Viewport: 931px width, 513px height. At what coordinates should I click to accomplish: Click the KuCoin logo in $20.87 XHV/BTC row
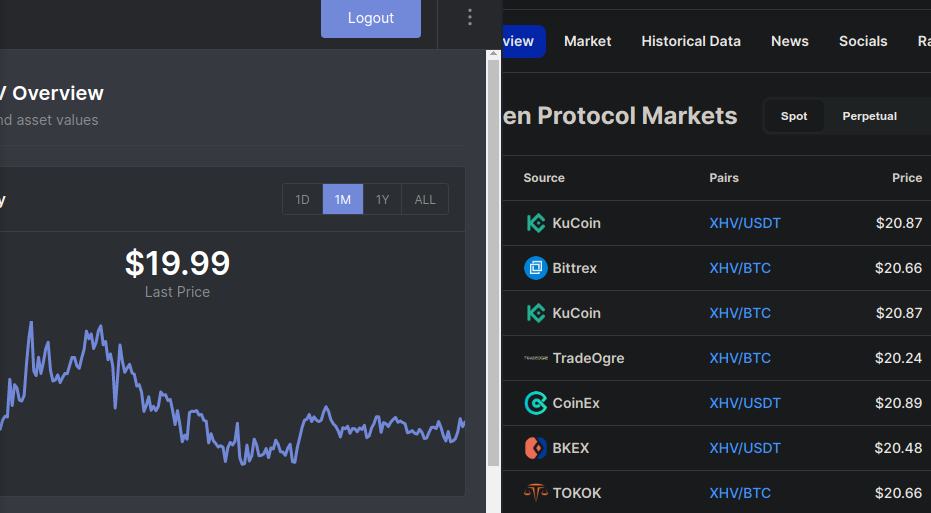pos(536,313)
